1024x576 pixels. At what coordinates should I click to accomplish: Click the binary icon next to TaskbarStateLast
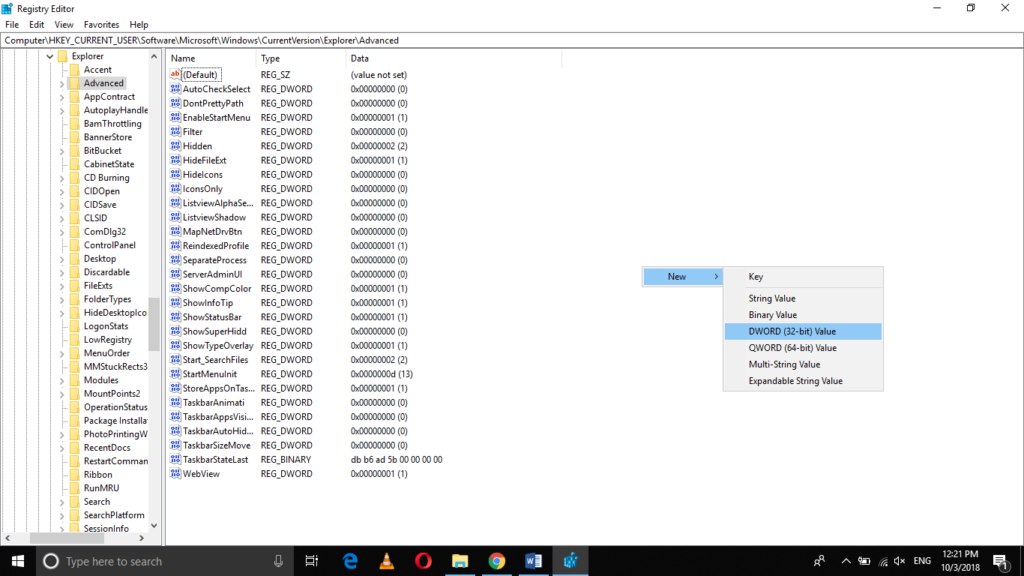(174, 459)
